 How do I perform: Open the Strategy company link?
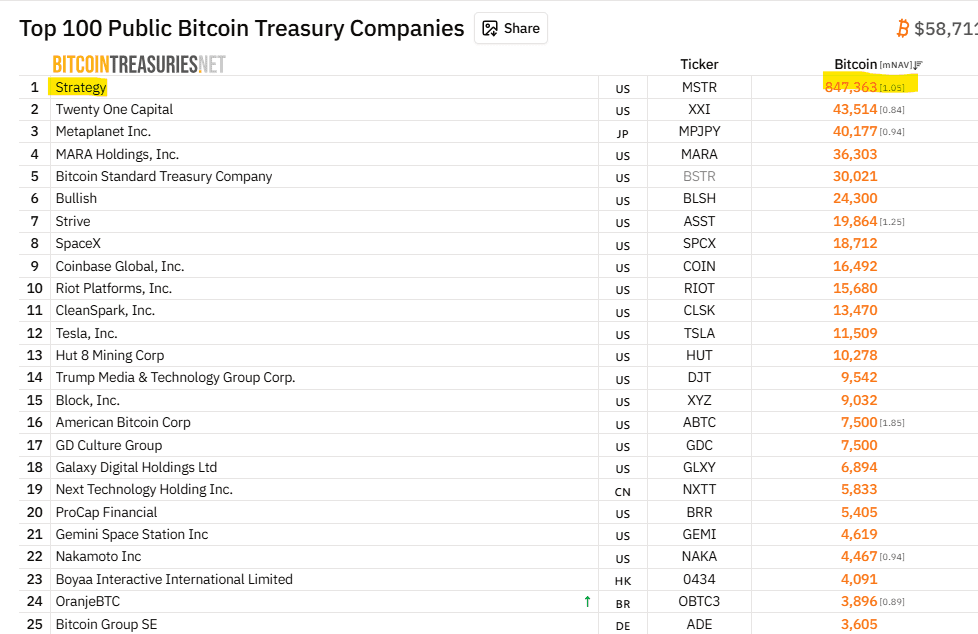[80, 87]
